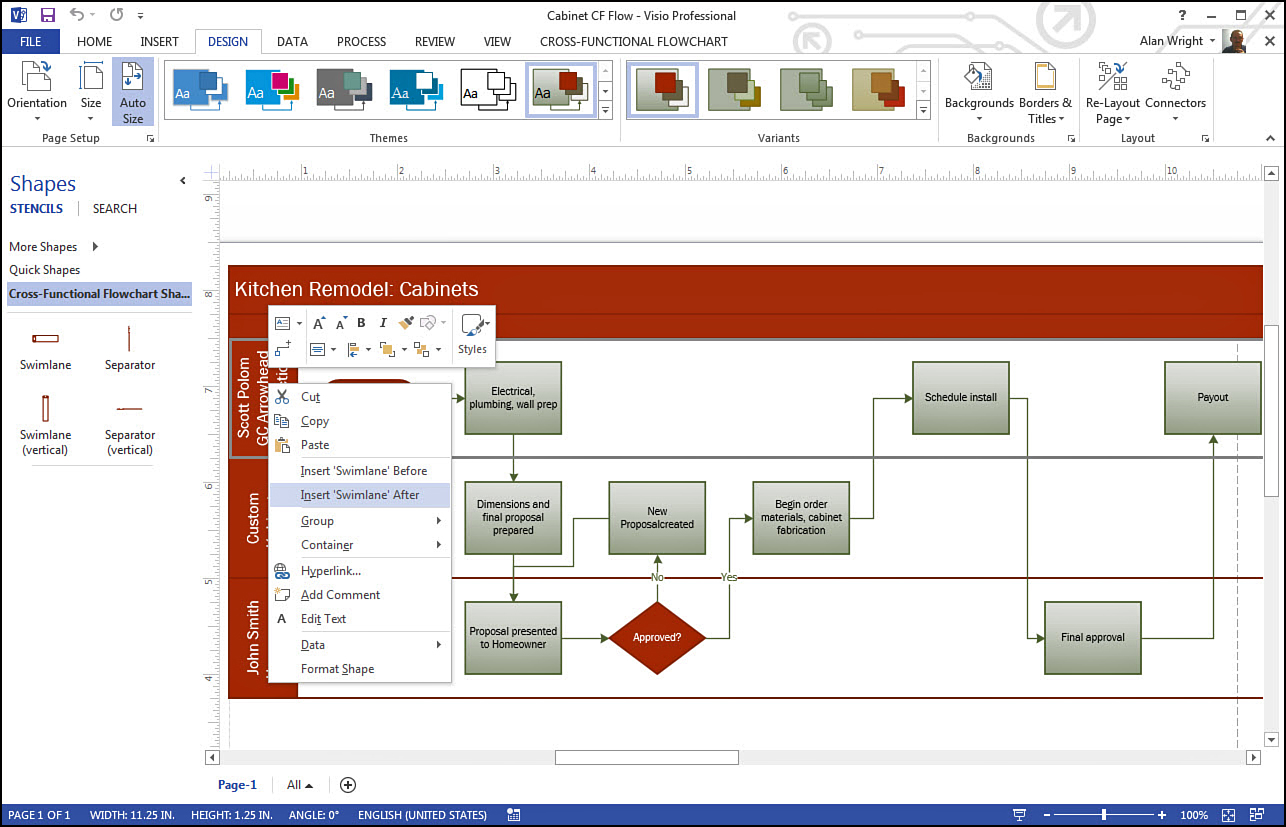
Task: Apply italic in the mini toolbar
Action: 383,323
